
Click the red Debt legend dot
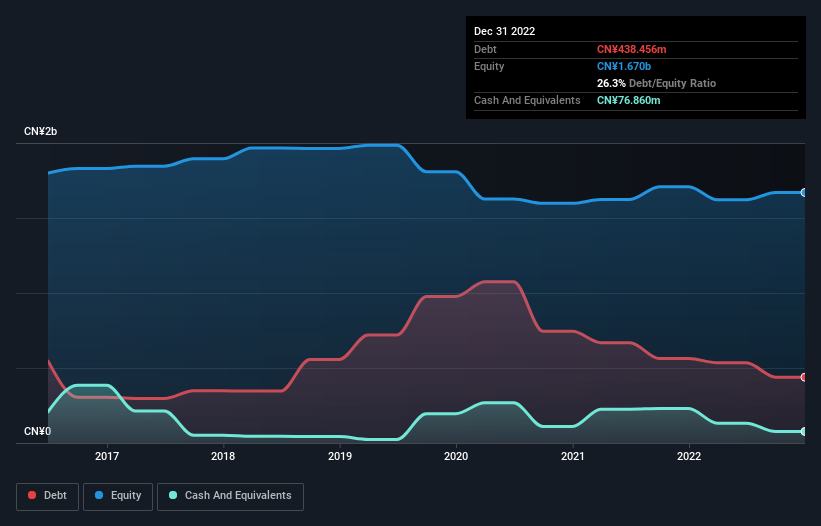pos(32,495)
